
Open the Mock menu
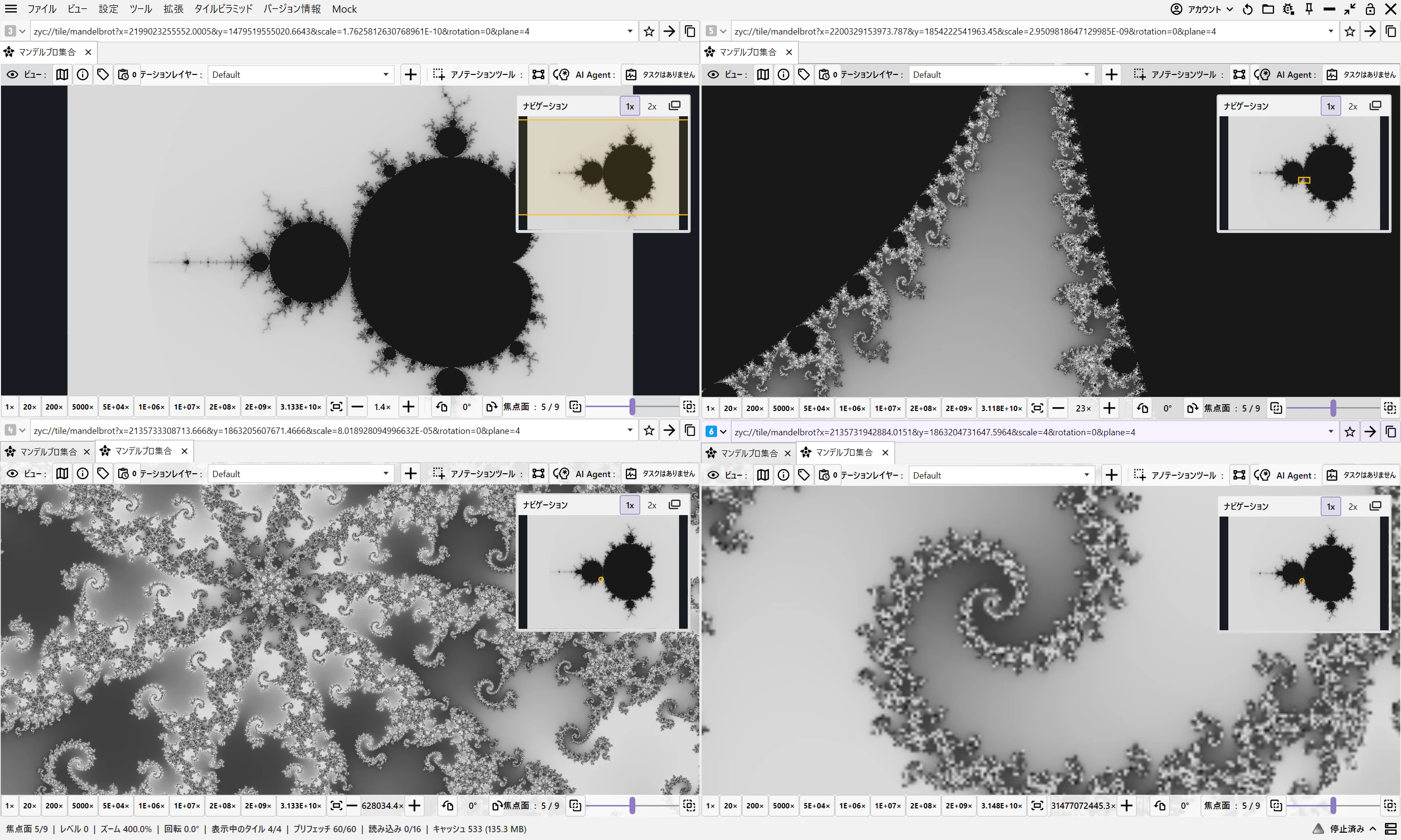(x=344, y=9)
